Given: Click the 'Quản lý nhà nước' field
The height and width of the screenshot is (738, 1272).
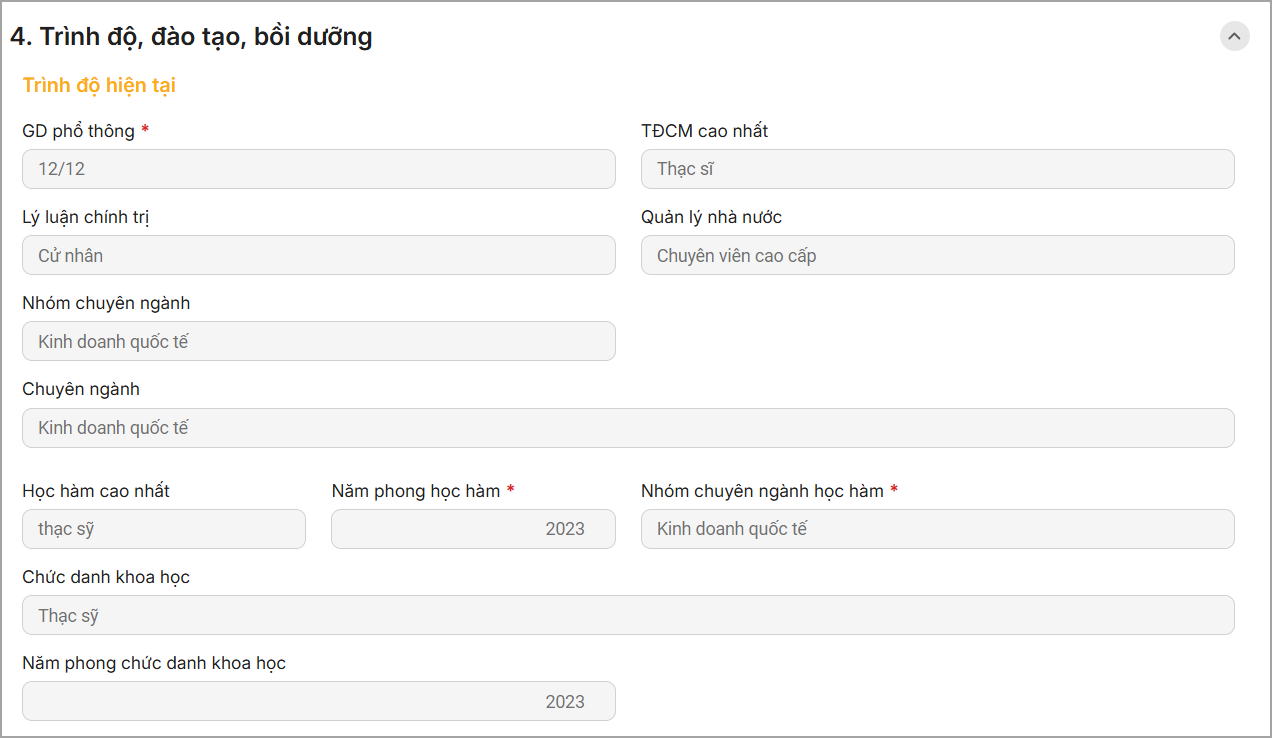Looking at the screenshot, I should coord(937,255).
